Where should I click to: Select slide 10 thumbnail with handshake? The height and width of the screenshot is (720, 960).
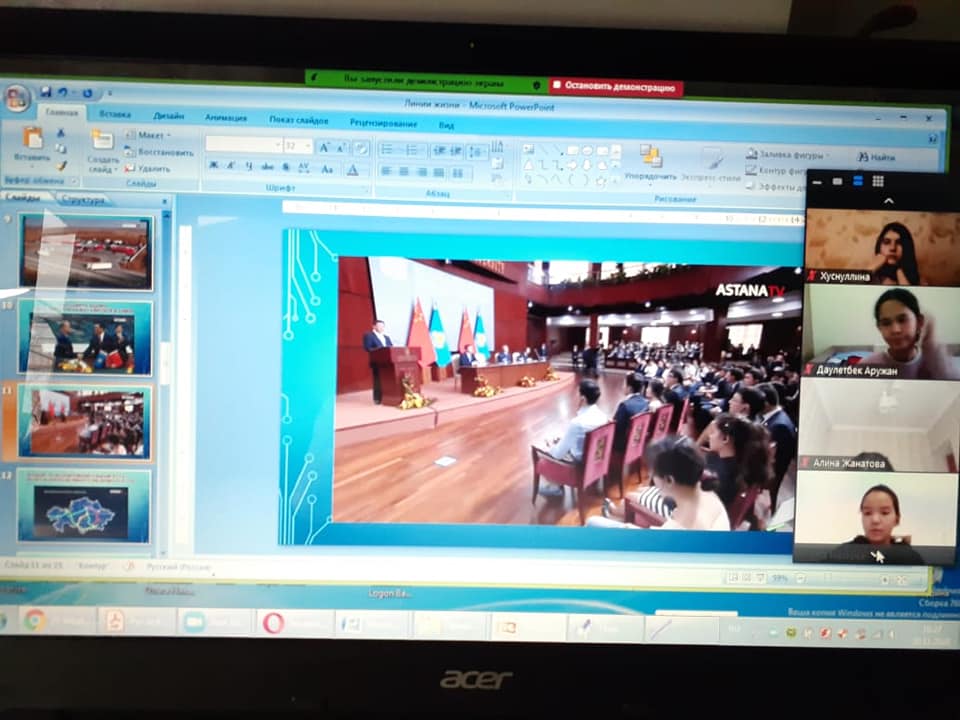[x=85, y=337]
